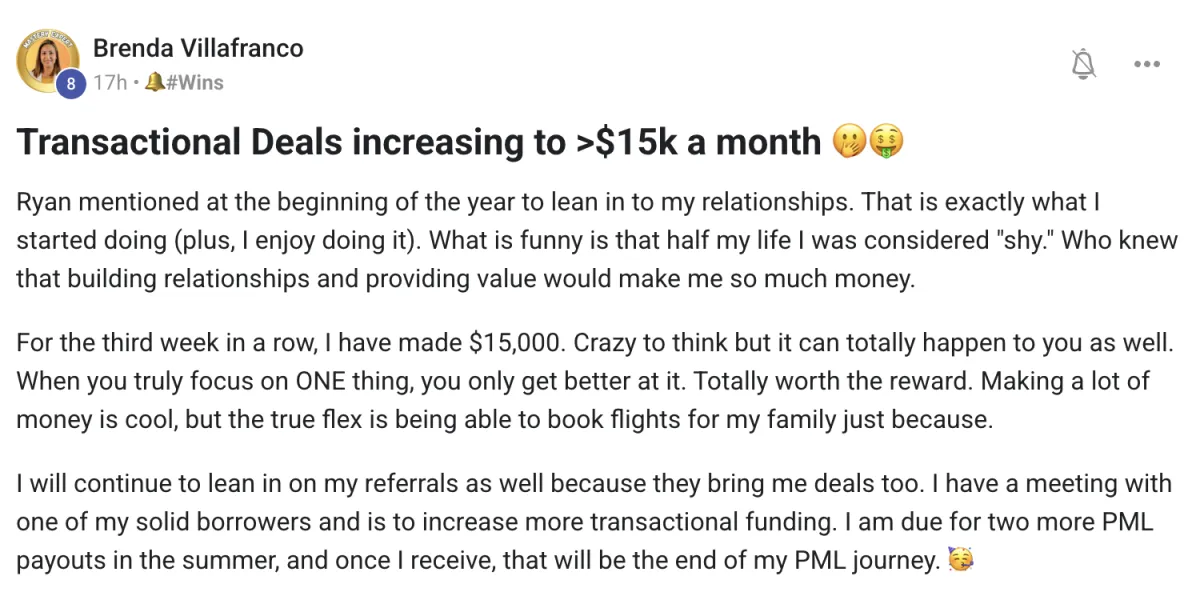Click the money-mouth face emoji in title
The image size is (1200, 592).
887,142
